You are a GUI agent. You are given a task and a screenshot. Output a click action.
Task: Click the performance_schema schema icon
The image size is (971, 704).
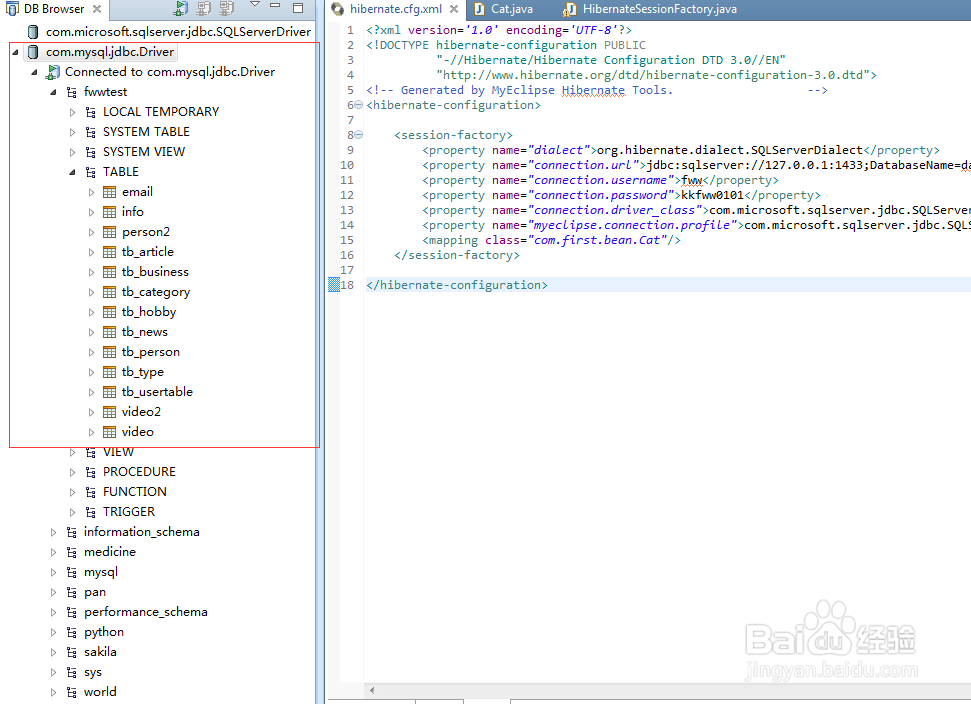(72, 612)
